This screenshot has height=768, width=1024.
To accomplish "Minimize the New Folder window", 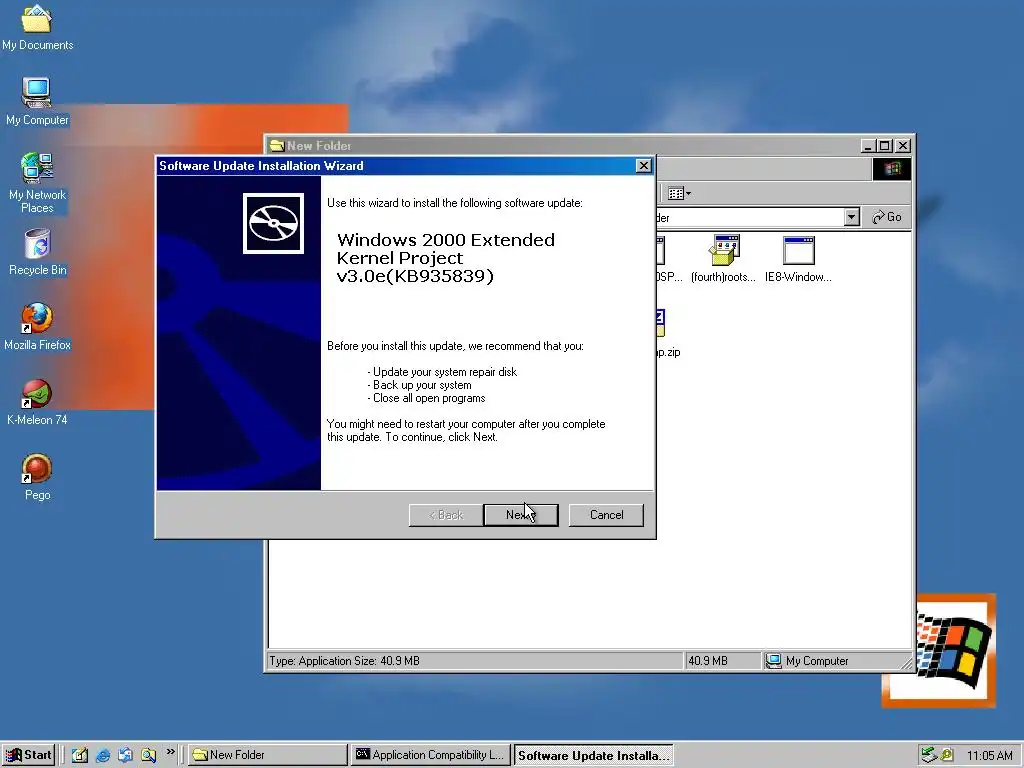I will (868, 146).
